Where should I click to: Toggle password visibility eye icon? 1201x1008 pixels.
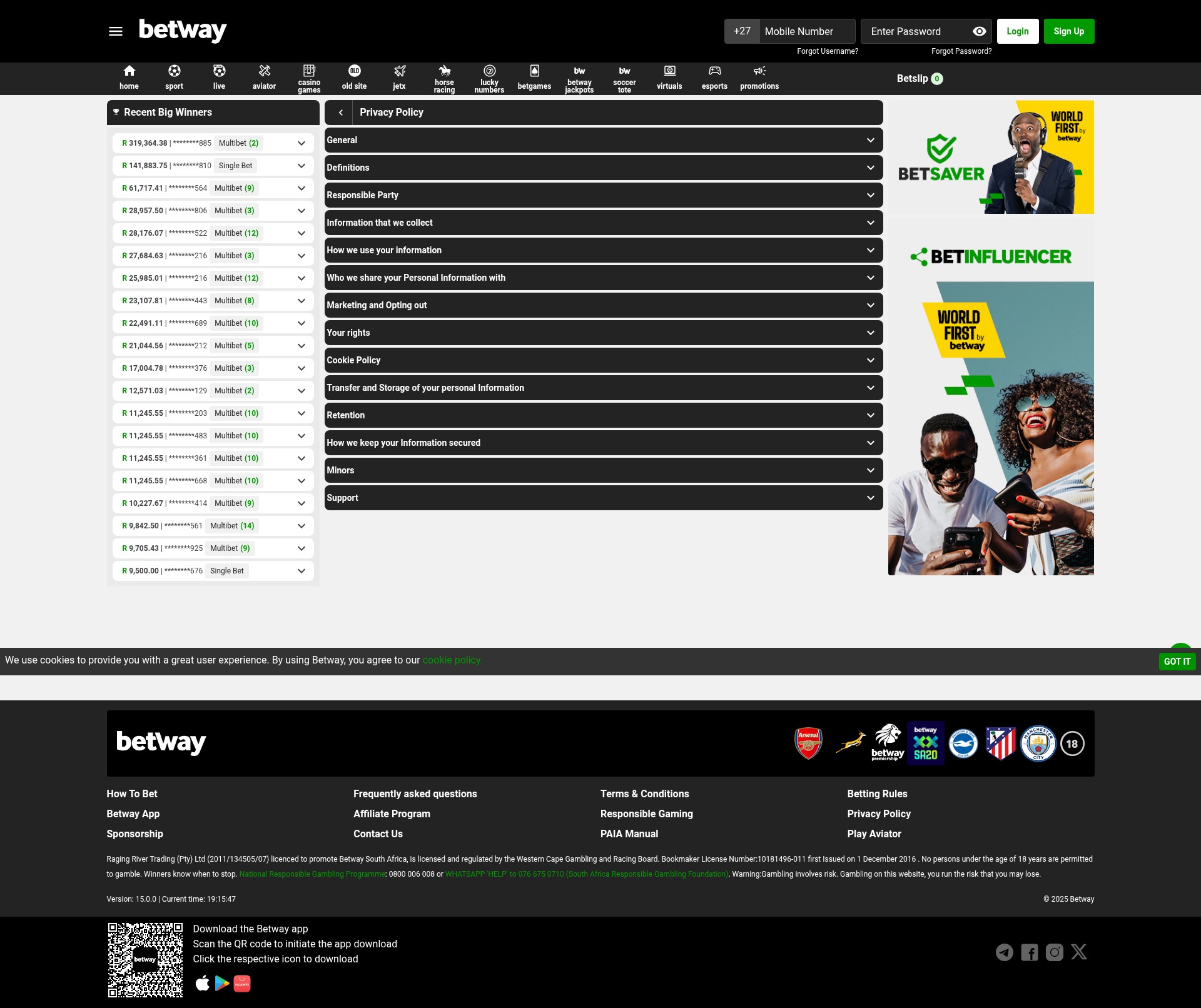point(980,31)
